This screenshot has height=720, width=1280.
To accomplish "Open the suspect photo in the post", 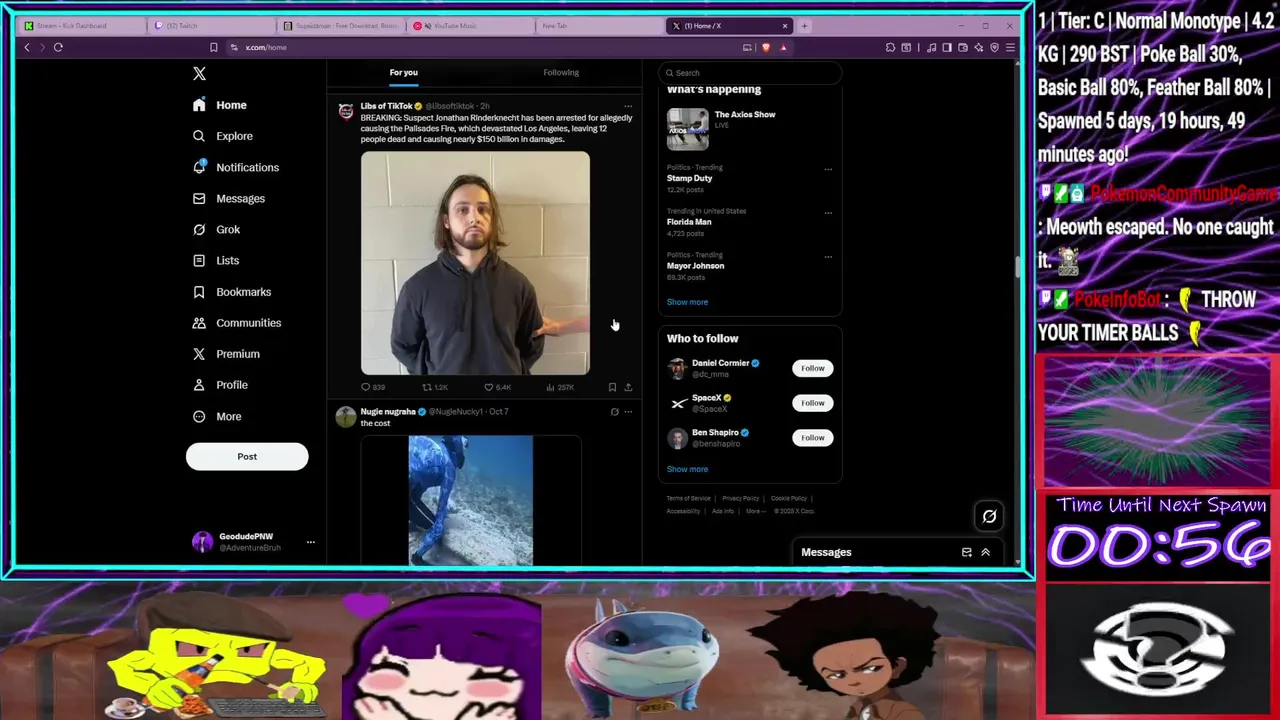I will tap(475, 263).
